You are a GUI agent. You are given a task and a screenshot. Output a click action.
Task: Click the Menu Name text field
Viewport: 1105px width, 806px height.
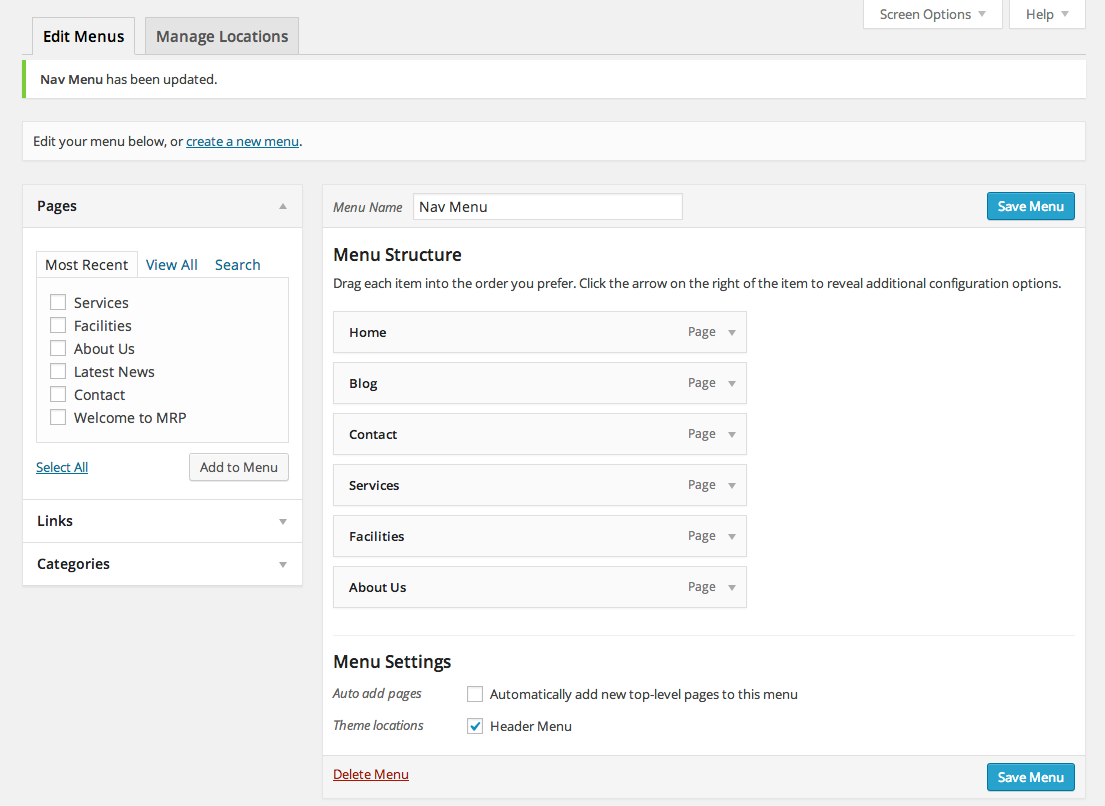tap(547, 207)
